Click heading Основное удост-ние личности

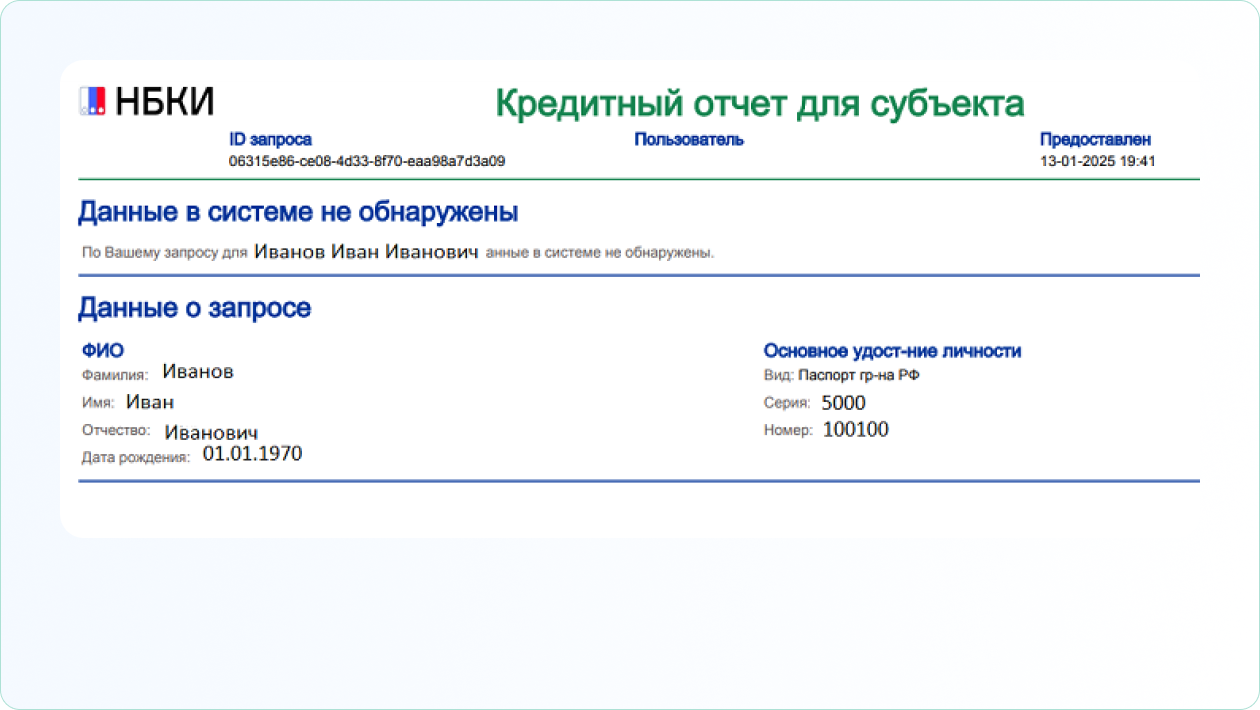892,351
